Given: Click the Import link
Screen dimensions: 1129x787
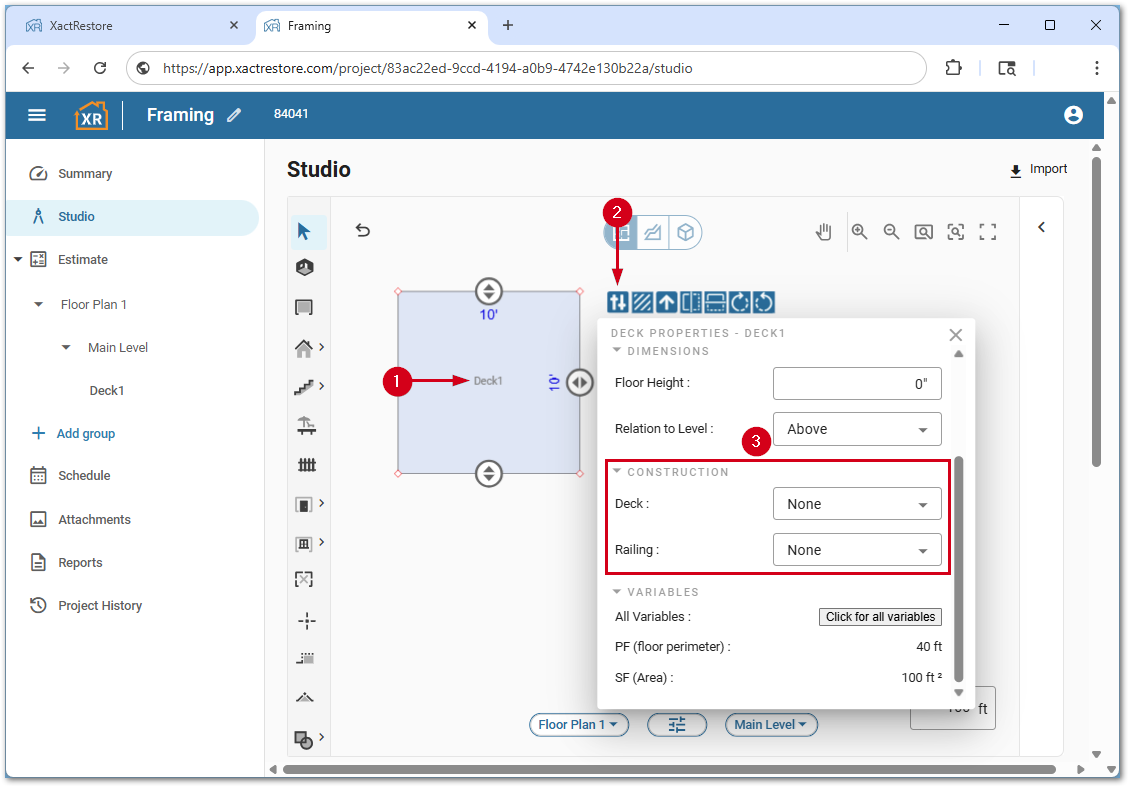Looking at the screenshot, I should click(x=1038, y=170).
